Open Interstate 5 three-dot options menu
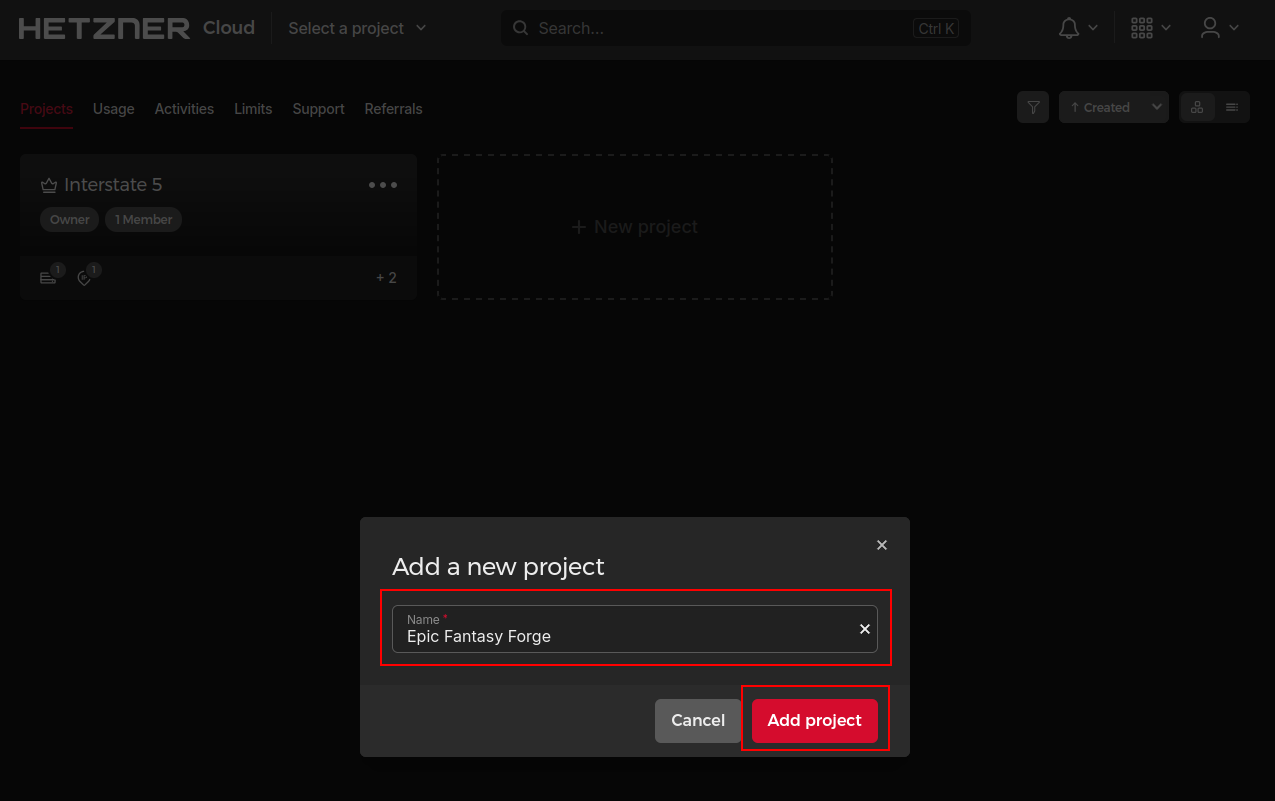The width and height of the screenshot is (1275, 801). point(383,185)
